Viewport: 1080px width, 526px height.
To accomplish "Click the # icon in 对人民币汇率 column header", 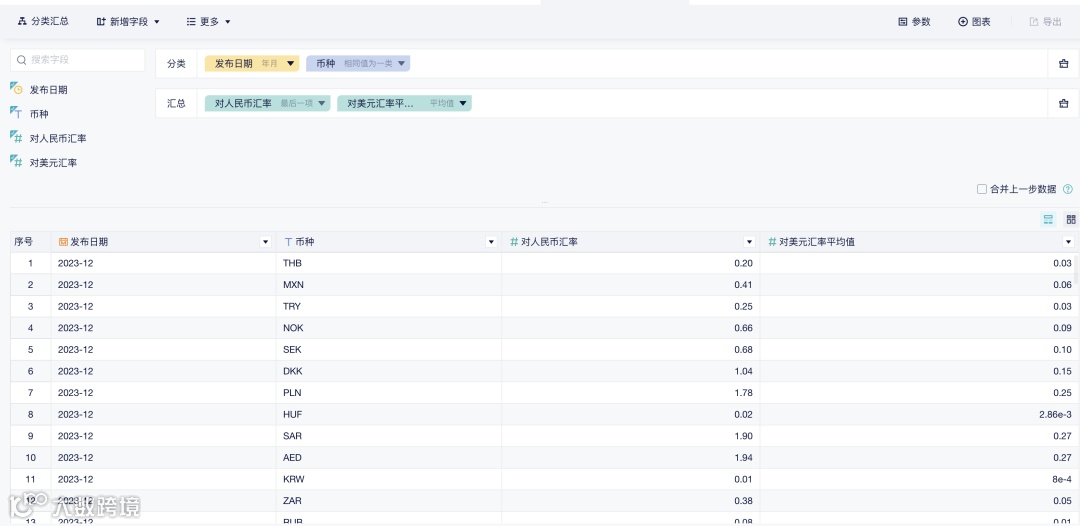I will [514, 242].
